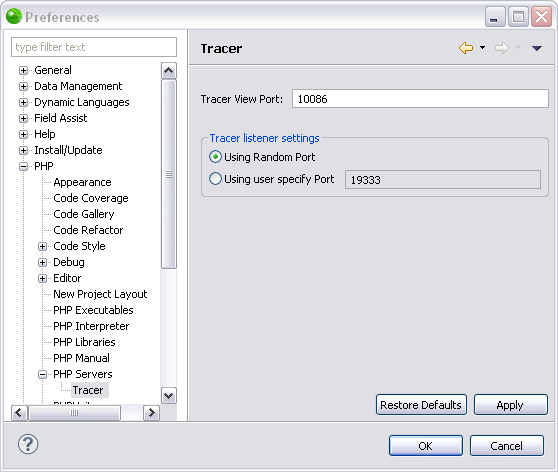Expand the Help tree node
This screenshot has height=472, width=558.
coord(23,134)
